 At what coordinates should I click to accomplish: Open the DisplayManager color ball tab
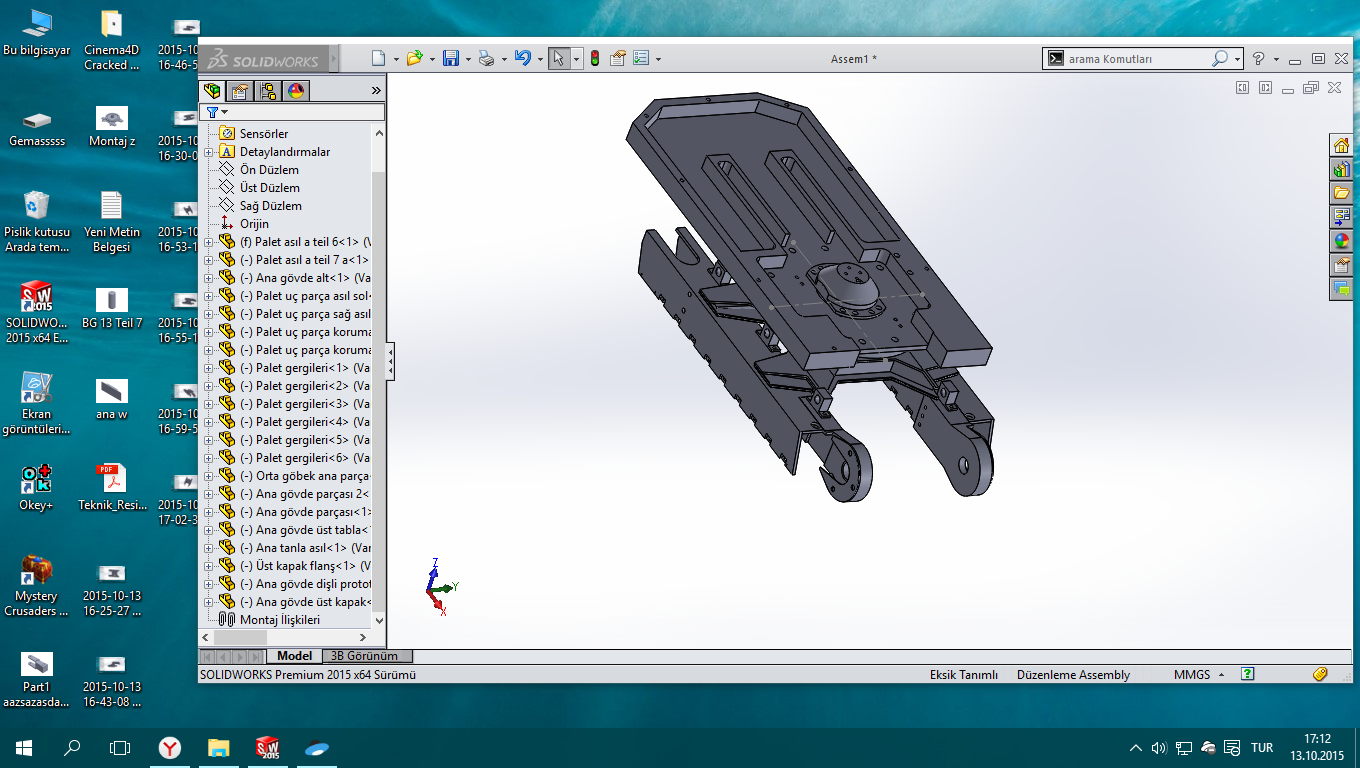point(296,91)
